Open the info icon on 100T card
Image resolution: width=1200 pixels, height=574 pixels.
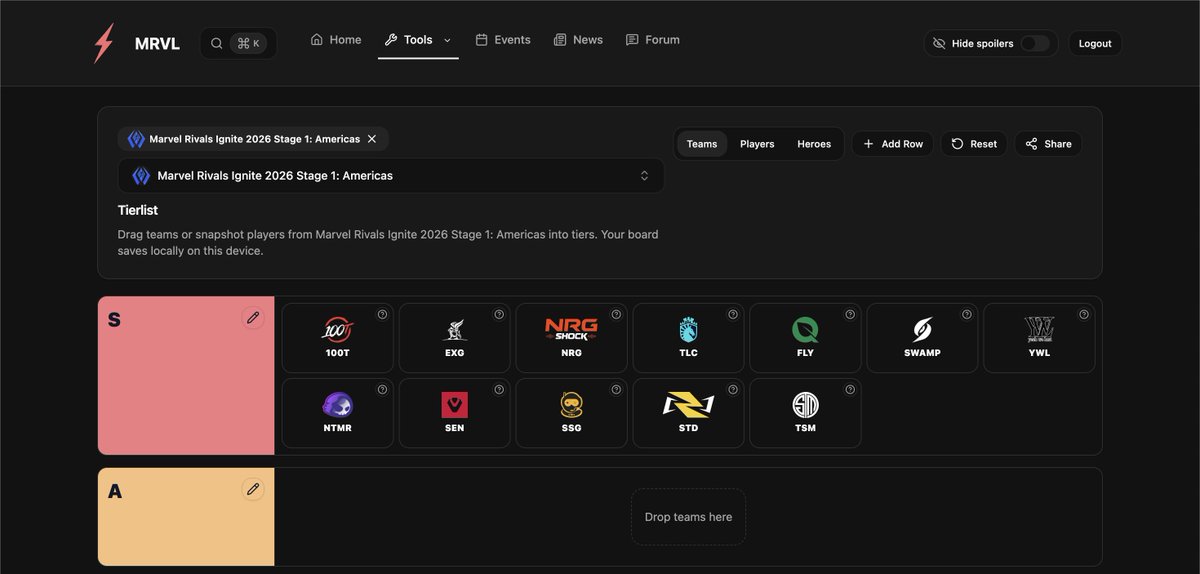click(382, 314)
